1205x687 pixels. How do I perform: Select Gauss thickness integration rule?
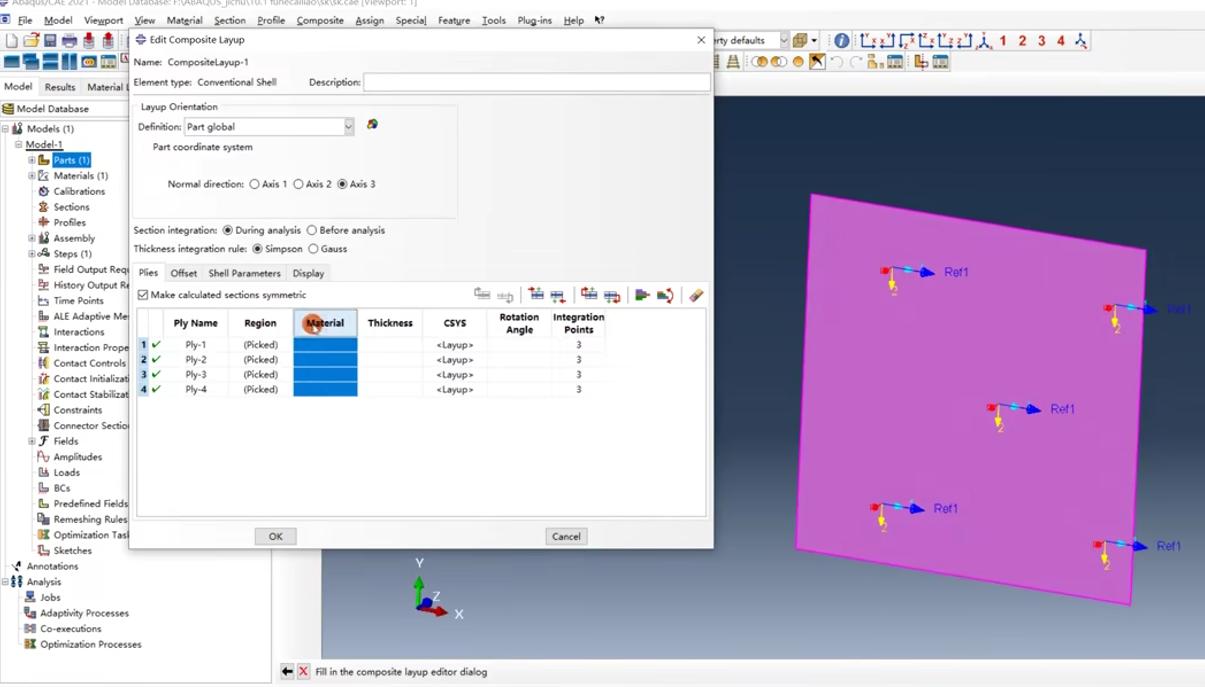[314, 249]
